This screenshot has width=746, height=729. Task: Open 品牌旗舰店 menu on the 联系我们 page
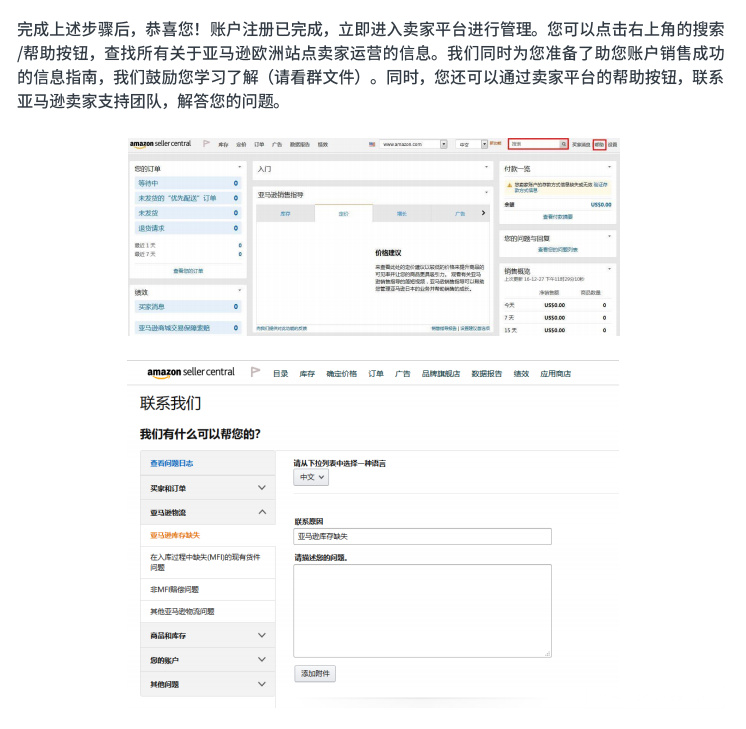click(441, 374)
